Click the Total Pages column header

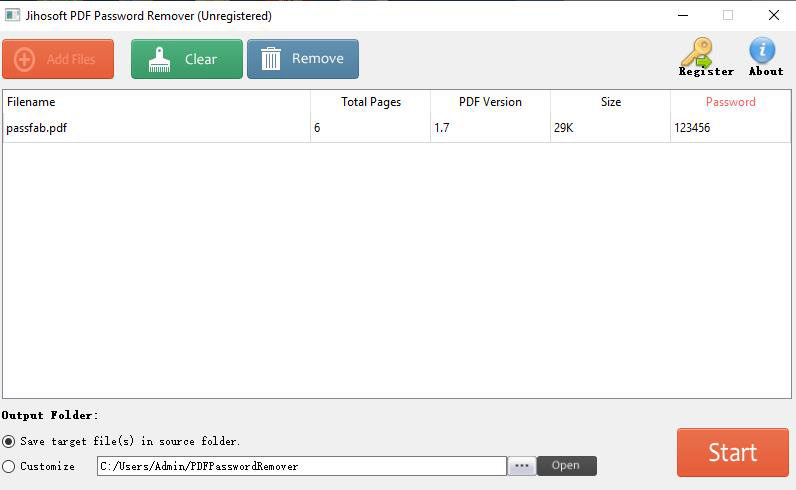370,102
